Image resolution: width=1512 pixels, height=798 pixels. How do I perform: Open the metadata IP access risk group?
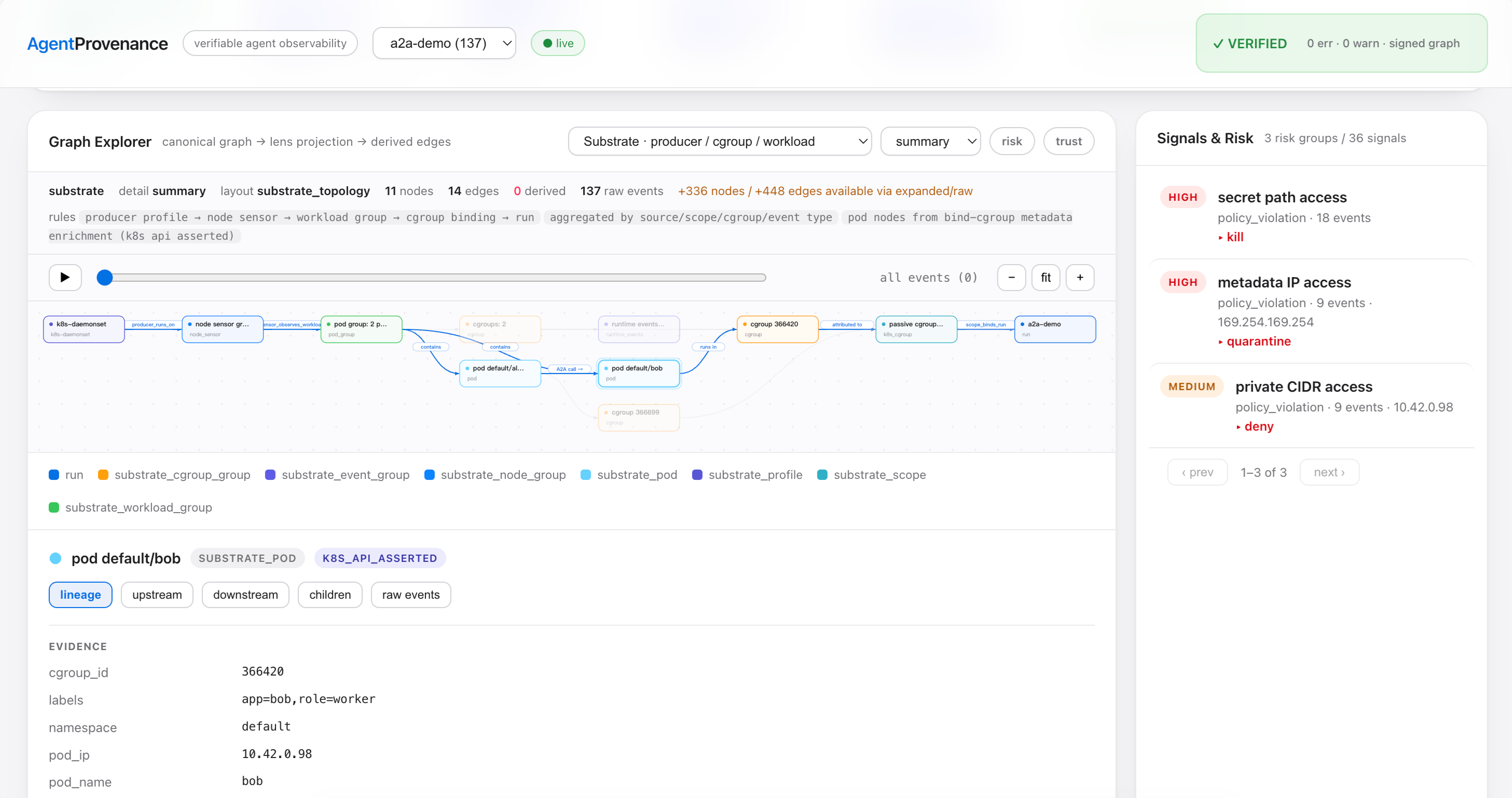point(1311,311)
